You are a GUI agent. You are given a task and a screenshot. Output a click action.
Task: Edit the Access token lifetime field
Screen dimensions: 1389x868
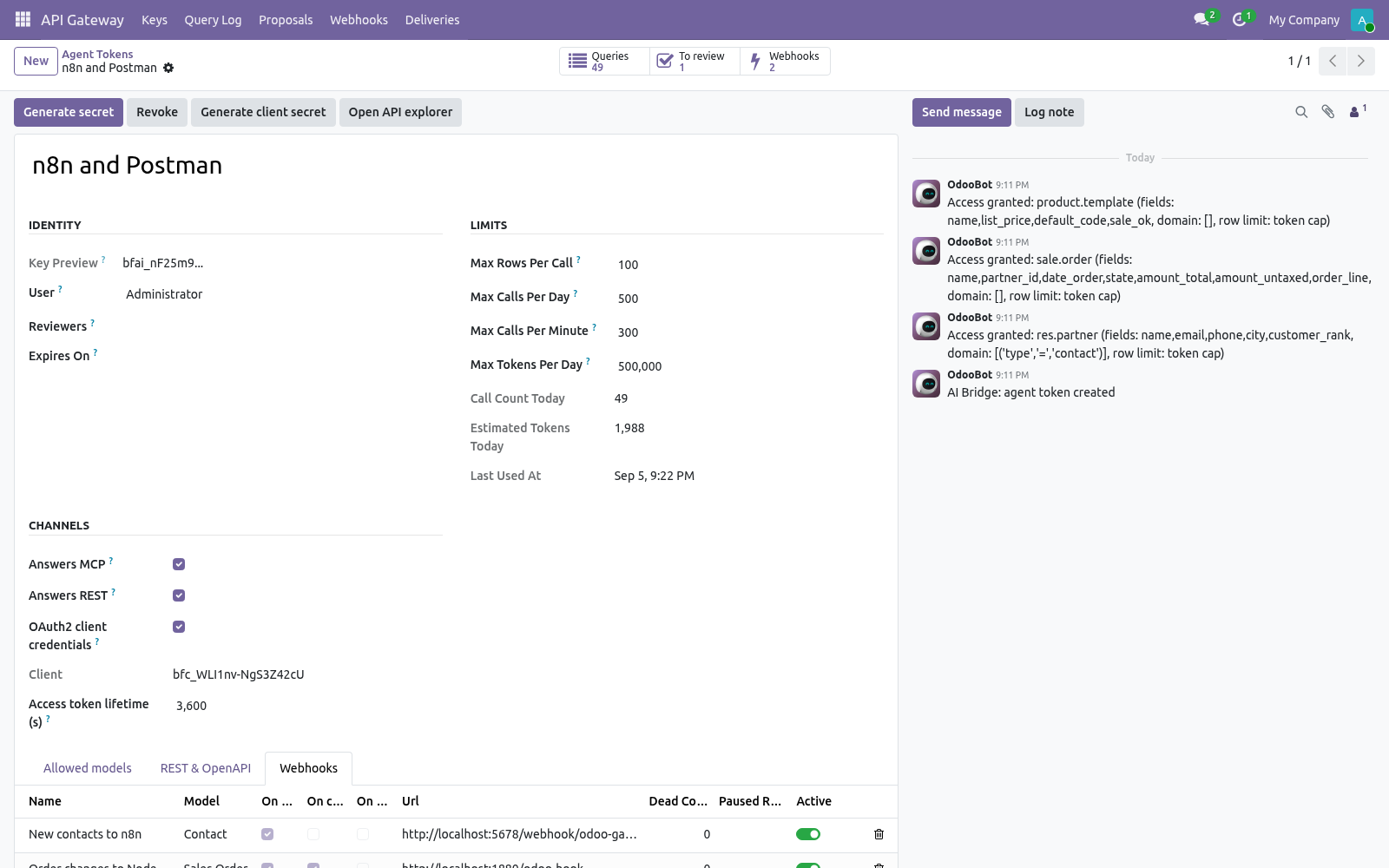(x=307, y=706)
